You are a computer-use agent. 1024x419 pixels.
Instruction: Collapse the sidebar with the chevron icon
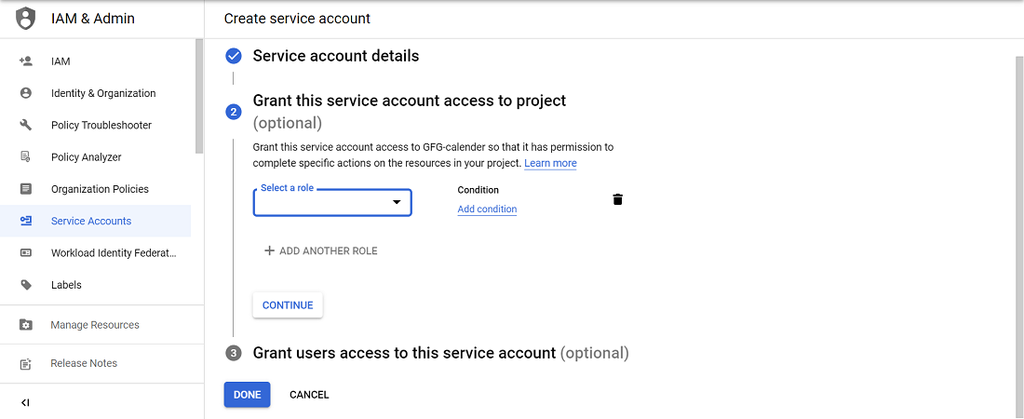coord(26,402)
